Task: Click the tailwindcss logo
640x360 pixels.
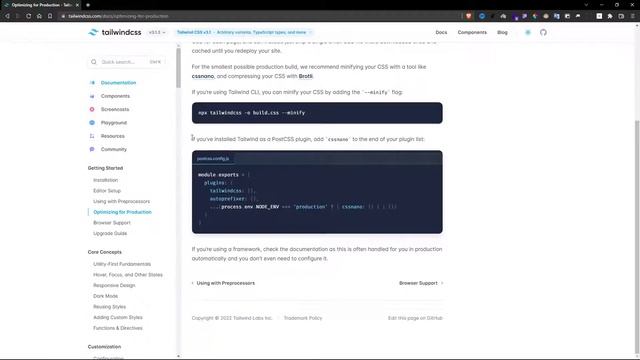Action: pos(115,32)
